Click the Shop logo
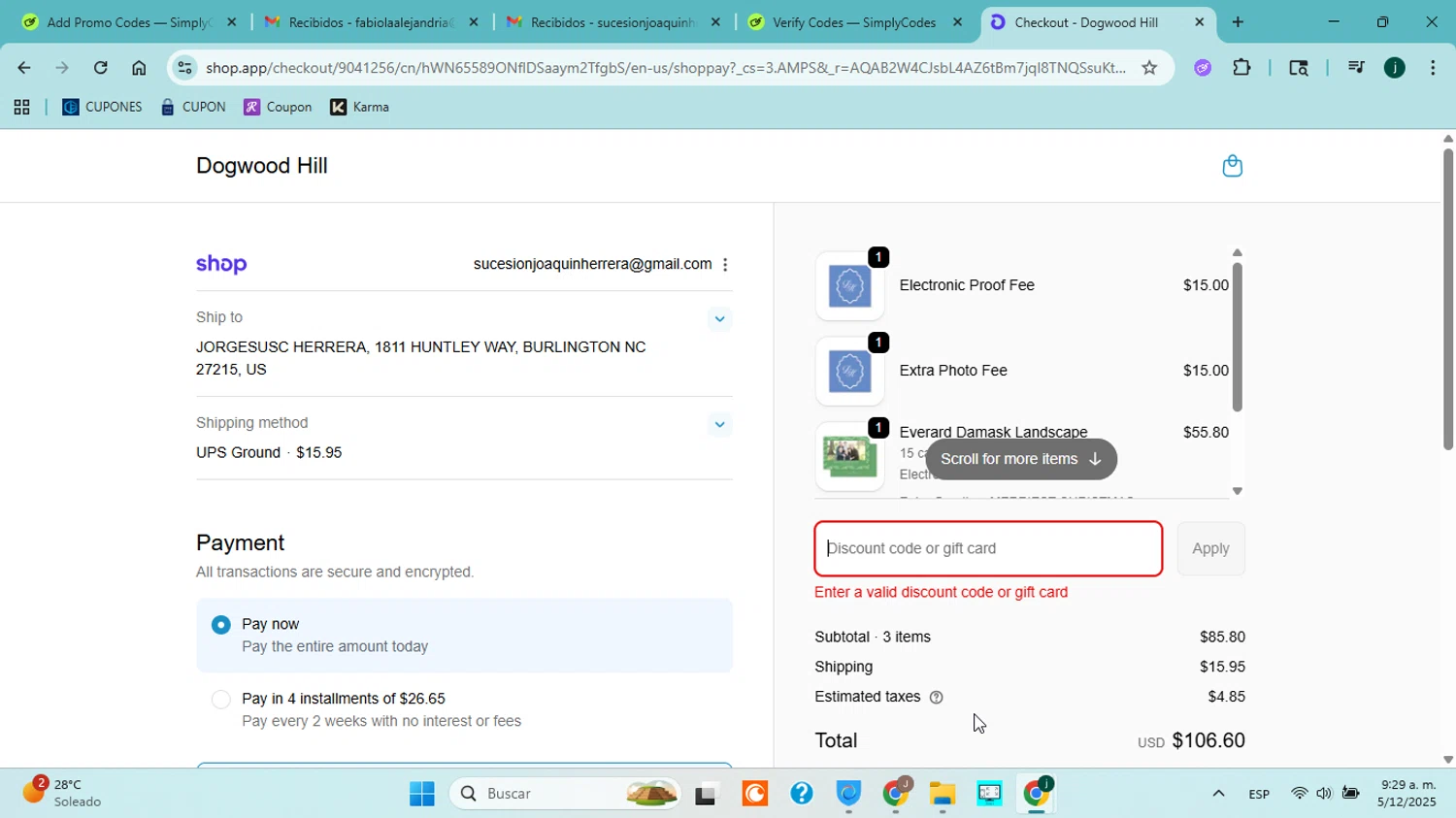The image size is (1456, 818). coord(221,265)
